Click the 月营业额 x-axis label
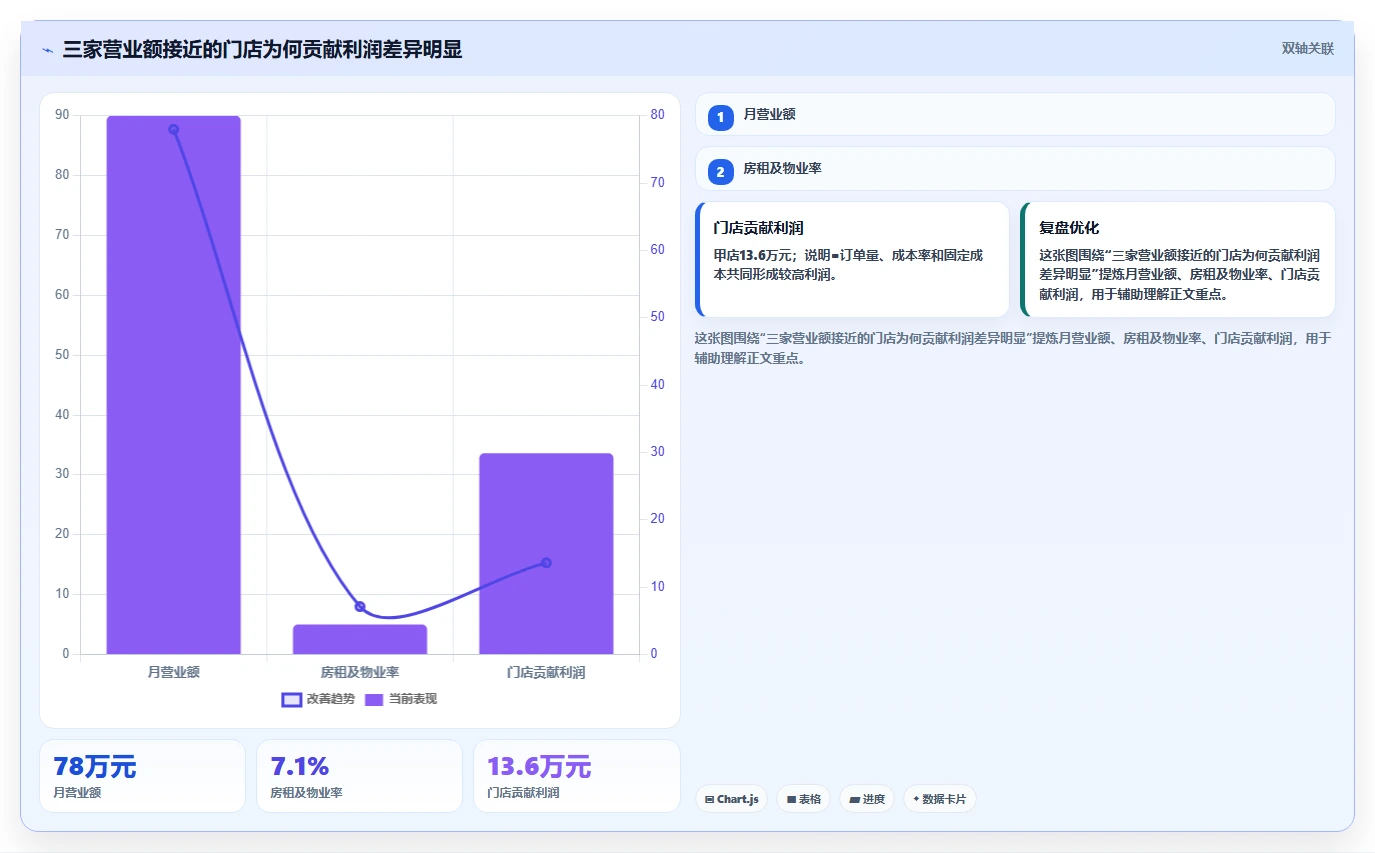 point(173,672)
